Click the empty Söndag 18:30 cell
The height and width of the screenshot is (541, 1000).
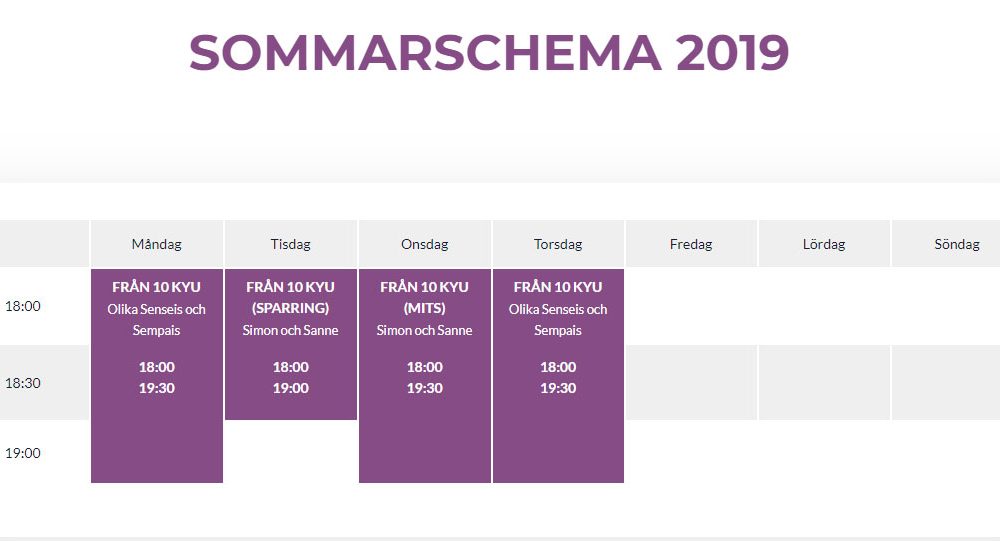(946, 383)
